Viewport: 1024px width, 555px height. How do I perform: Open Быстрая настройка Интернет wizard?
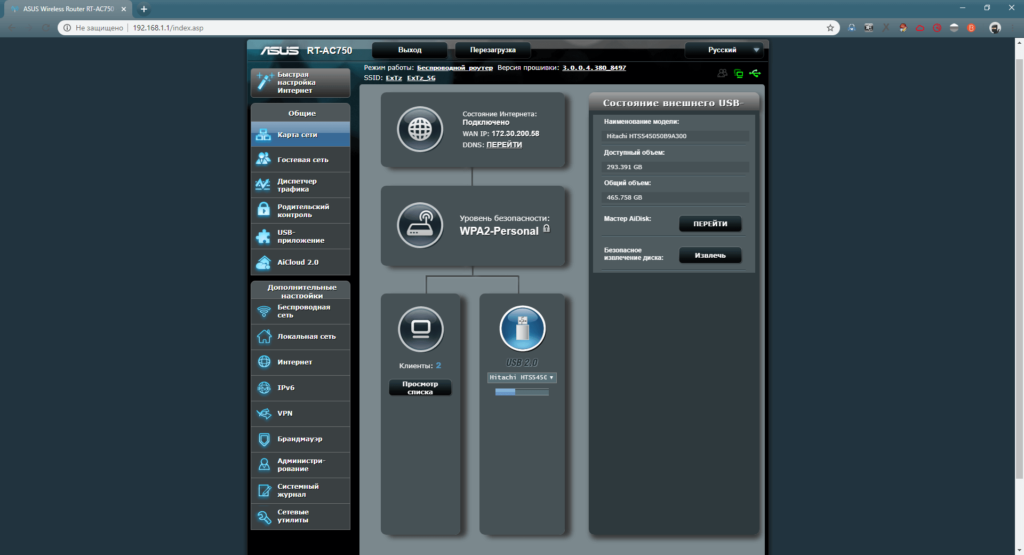pyautogui.click(x=300, y=82)
